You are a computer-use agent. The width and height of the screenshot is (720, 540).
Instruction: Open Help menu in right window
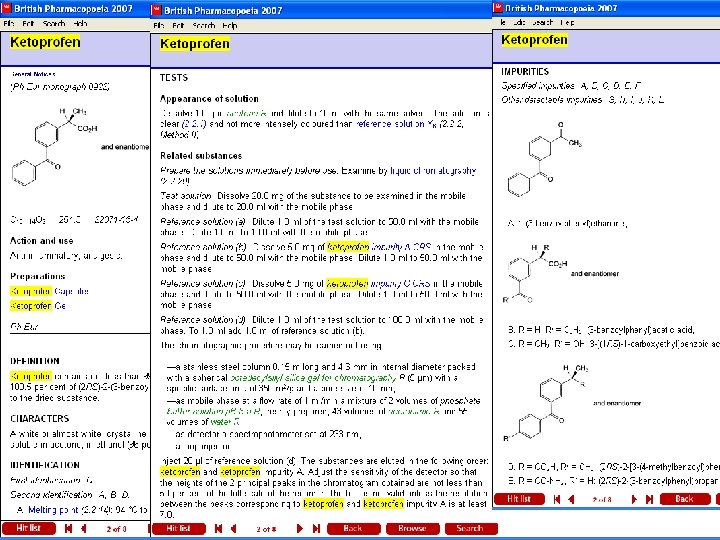coord(567,22)
